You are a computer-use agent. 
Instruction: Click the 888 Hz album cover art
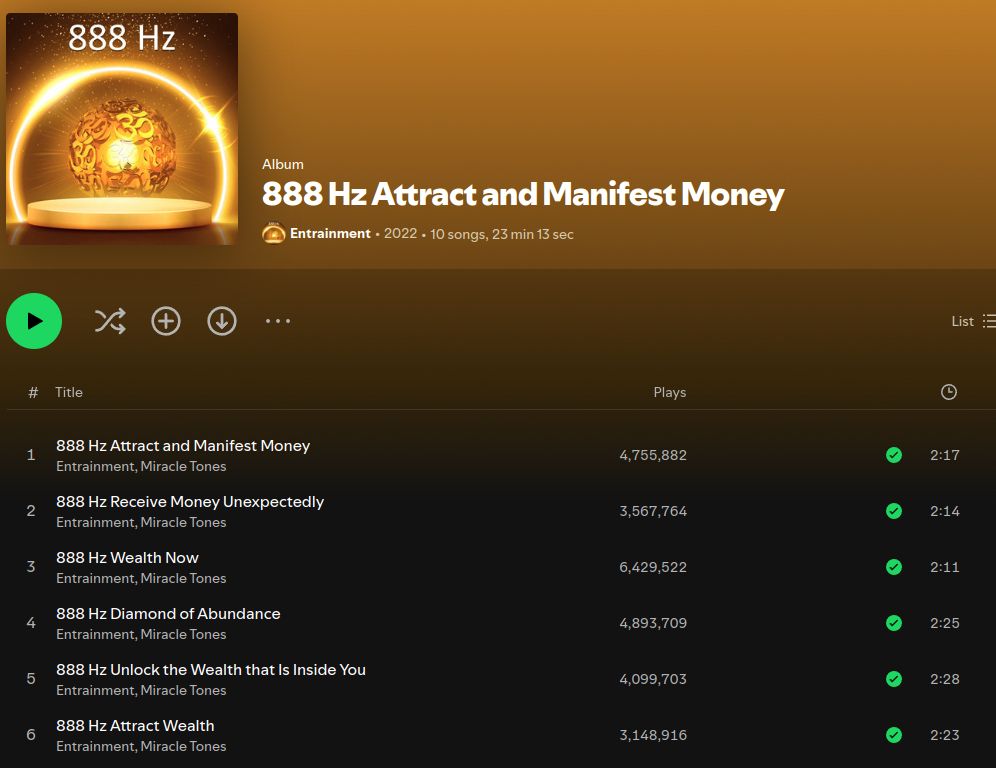click(x=122, y=129)
